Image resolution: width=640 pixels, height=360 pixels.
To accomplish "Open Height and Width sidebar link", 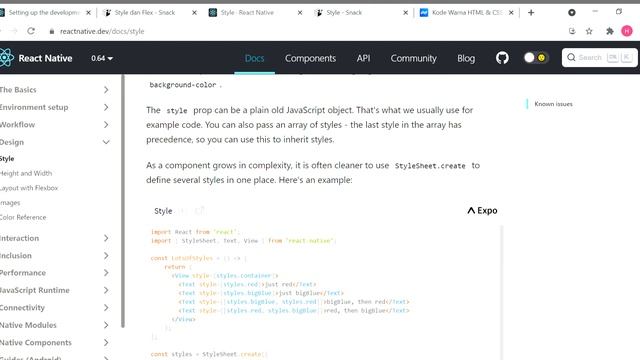I will click(26, 173).
